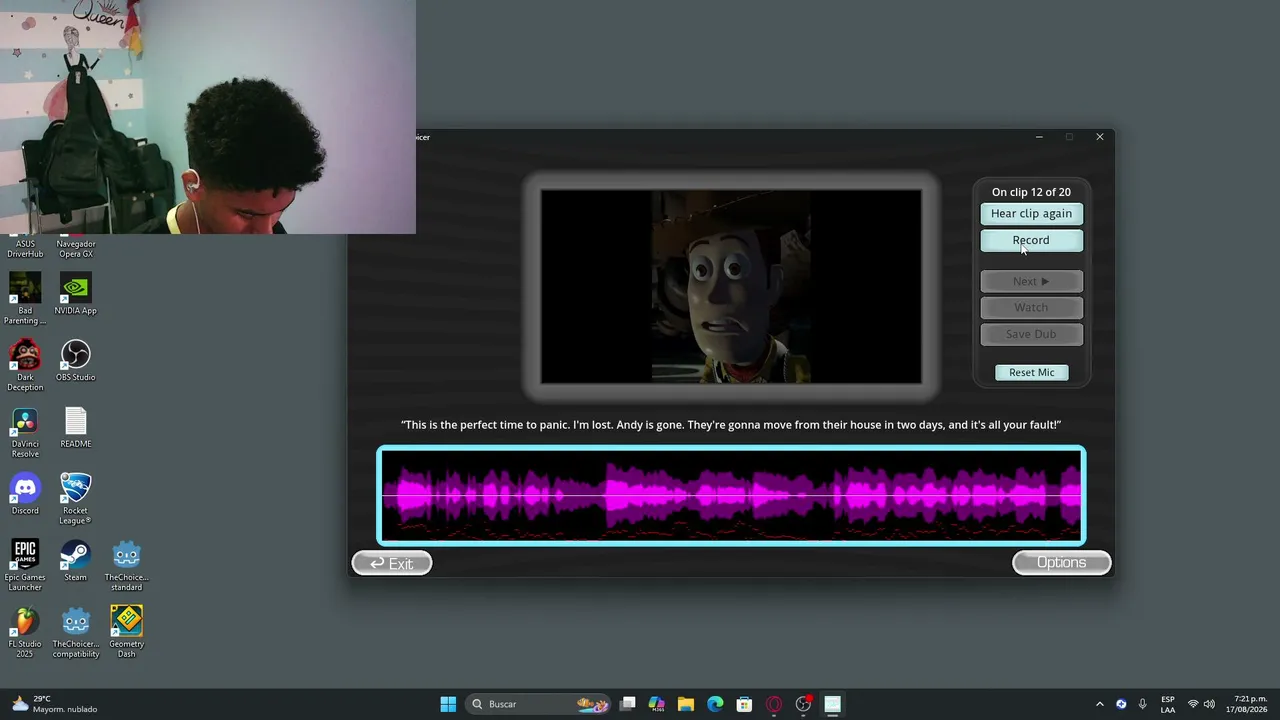Select the README file on desktop
Viewport: 1280px width, 720px height.
[76, 428]
